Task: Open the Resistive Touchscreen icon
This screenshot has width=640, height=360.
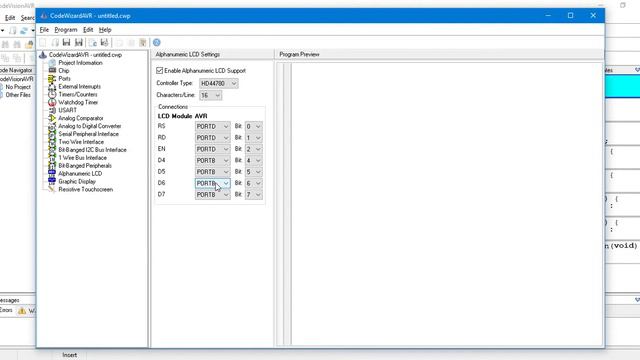Action: [x=52, y=189]
